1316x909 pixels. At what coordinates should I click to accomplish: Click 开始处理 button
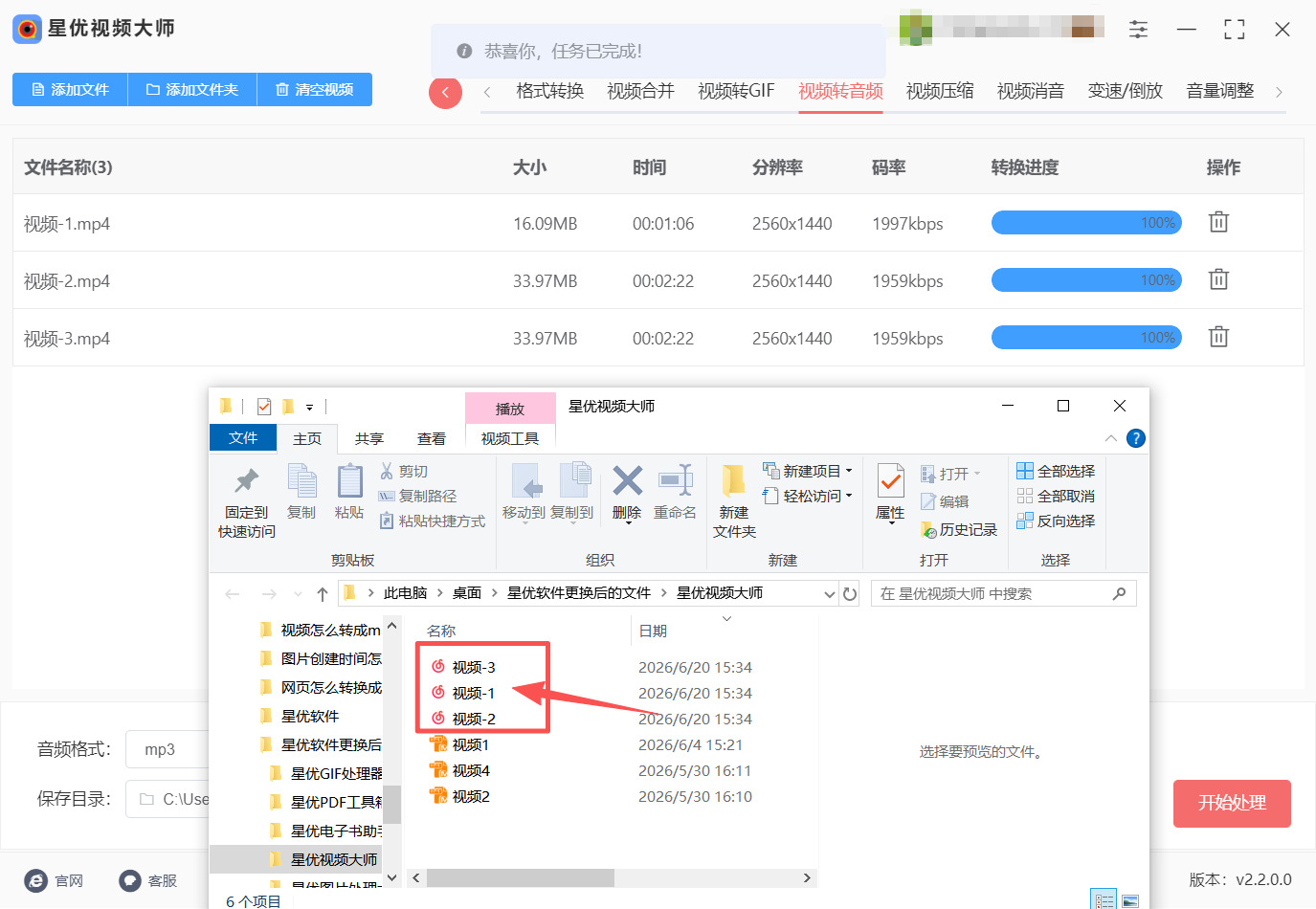pos(1232,804)
